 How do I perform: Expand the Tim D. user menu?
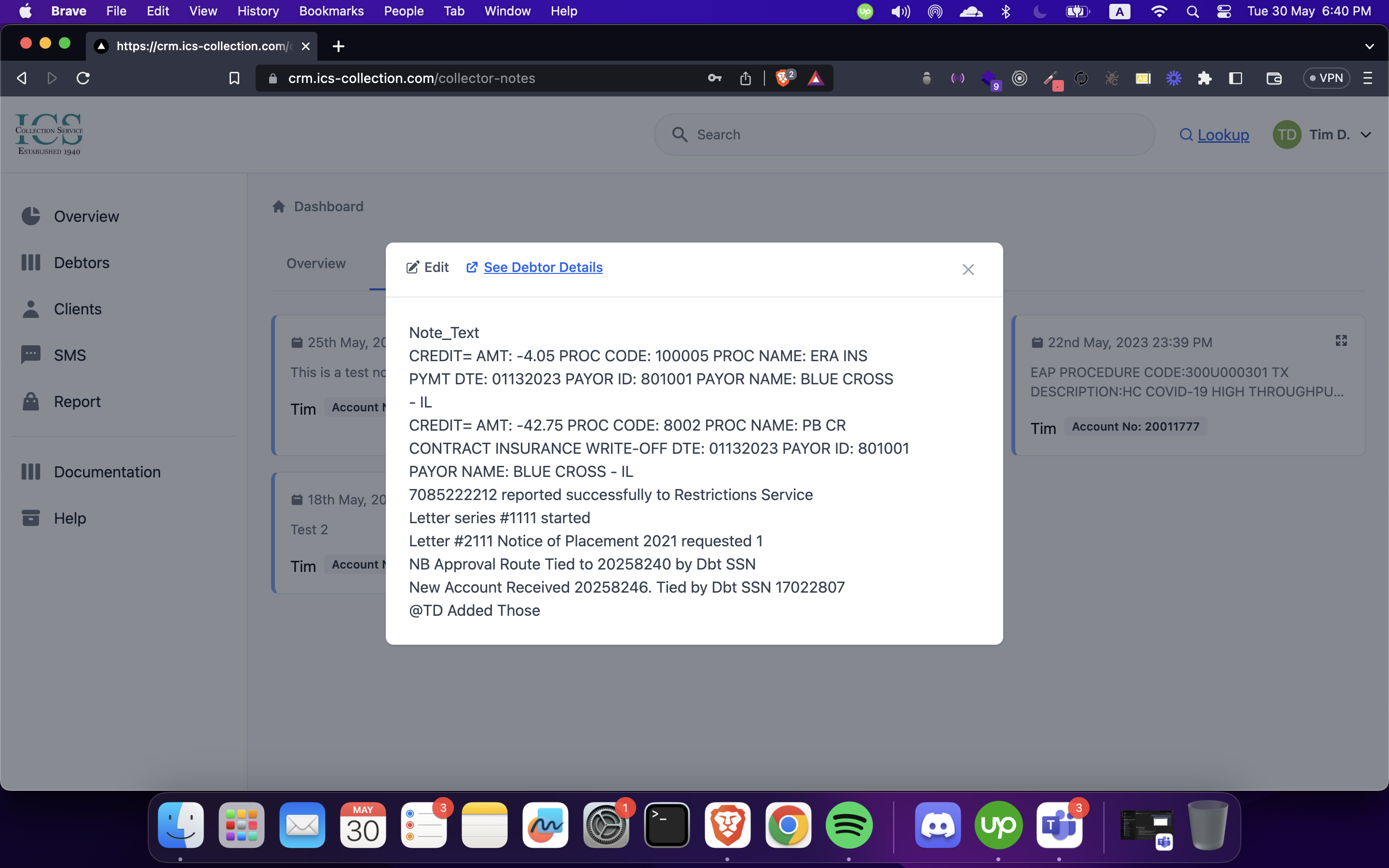(x=1365, y=135)
